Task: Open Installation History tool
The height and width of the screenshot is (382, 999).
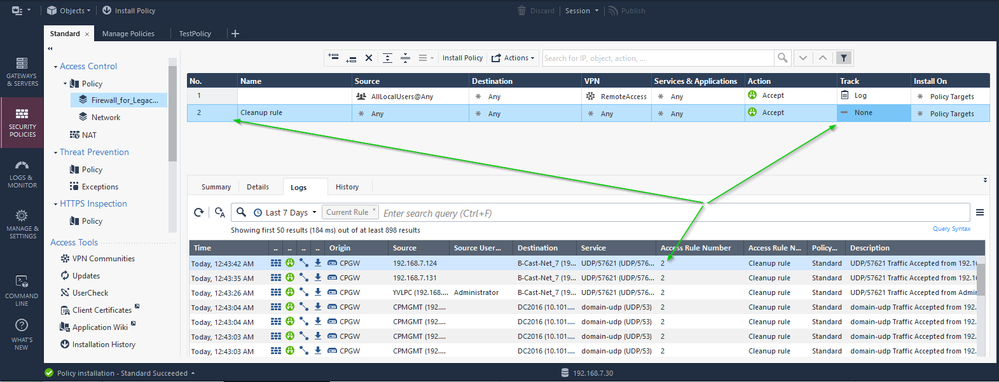Action: pyautogui.click(x=97, y=344)
